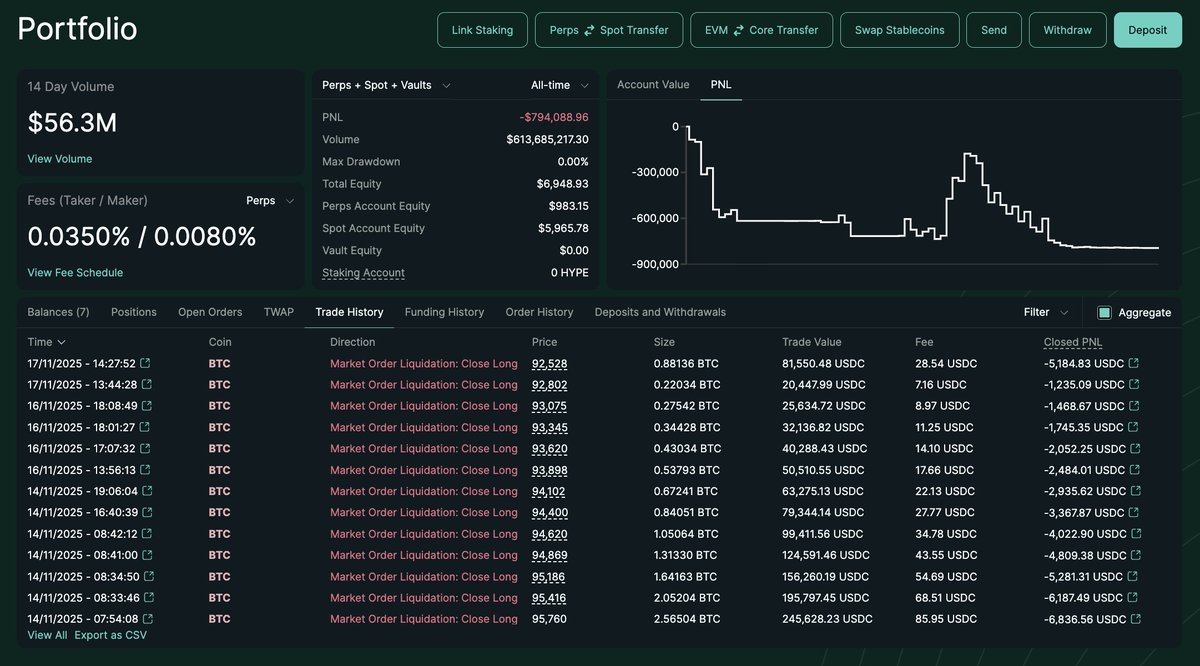Sort trades by Time column
The width and height of the screenshot is (1200, 666).
point(47,342)
